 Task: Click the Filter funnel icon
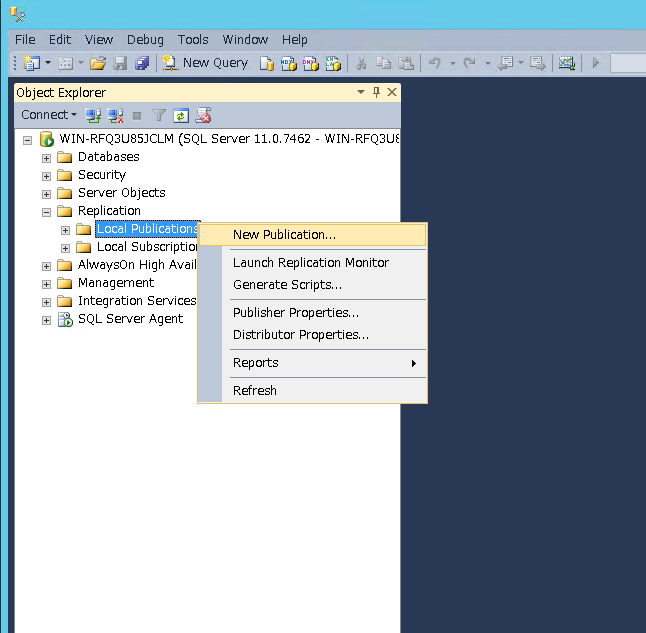tap(159, 116)
